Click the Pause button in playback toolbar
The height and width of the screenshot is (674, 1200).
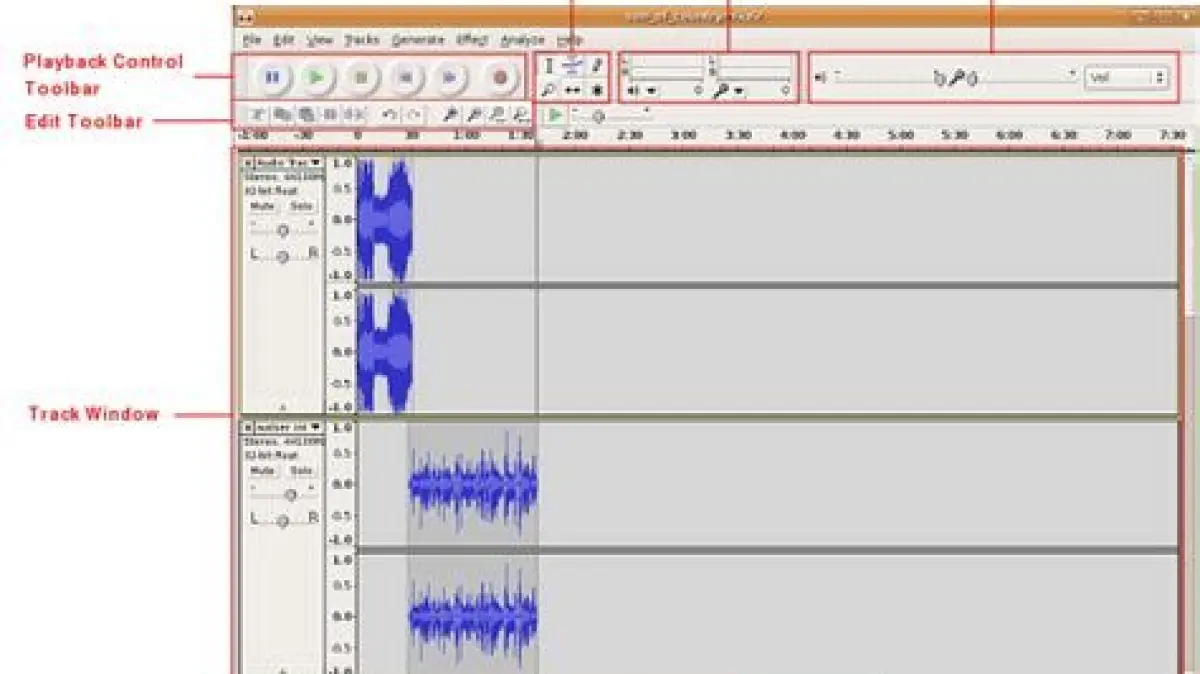coord(272,77)
